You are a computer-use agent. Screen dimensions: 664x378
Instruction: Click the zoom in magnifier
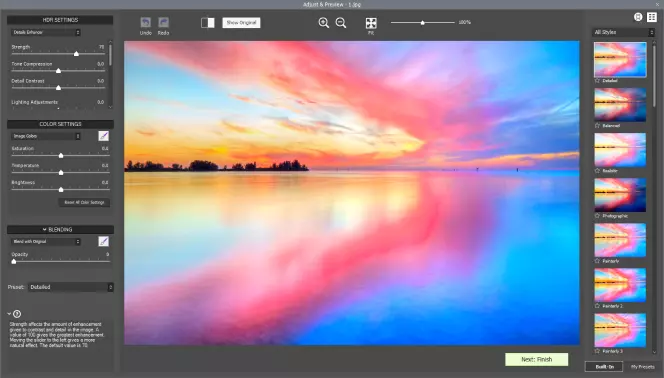(324, 23)
